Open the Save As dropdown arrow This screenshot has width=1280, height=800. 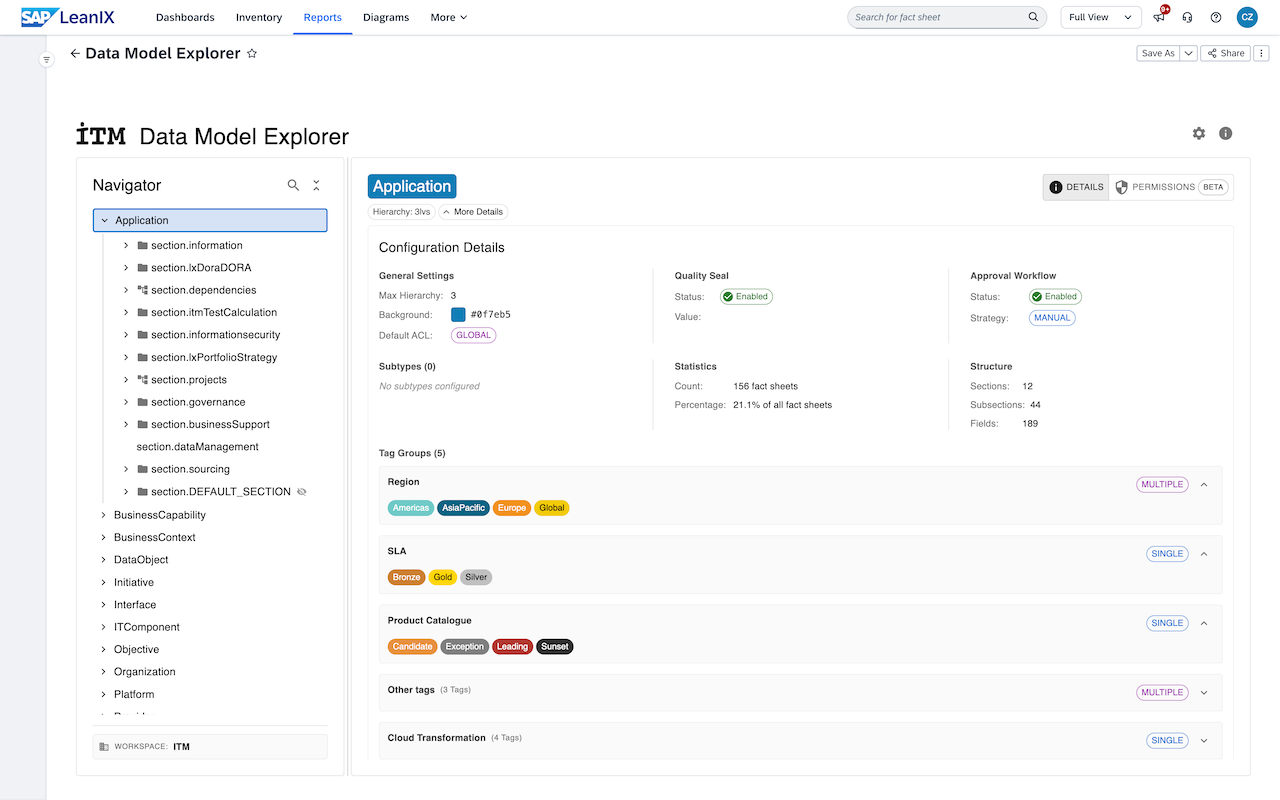click(1189, 53)
